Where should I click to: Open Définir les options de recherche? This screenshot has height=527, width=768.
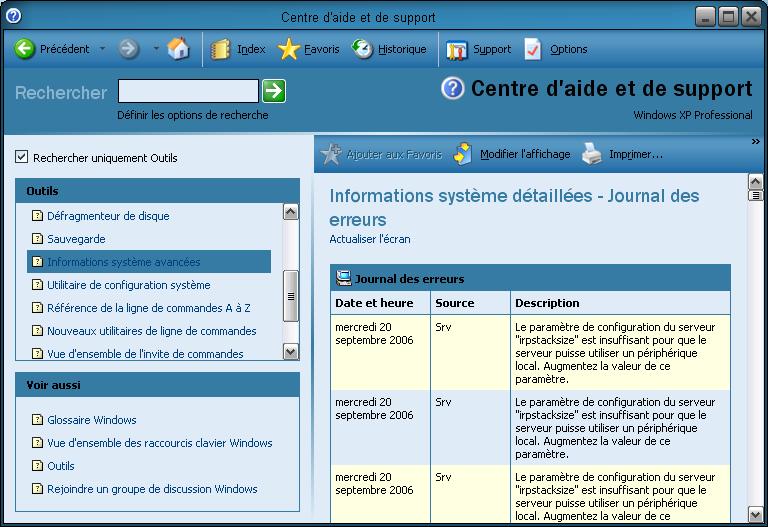tap(192, 115)
